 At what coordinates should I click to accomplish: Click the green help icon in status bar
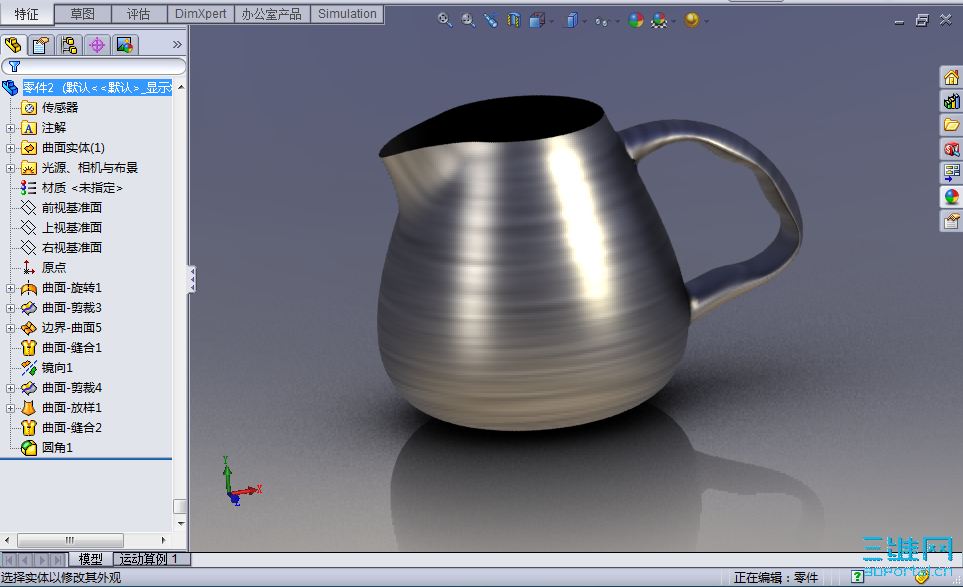point(857,577)
